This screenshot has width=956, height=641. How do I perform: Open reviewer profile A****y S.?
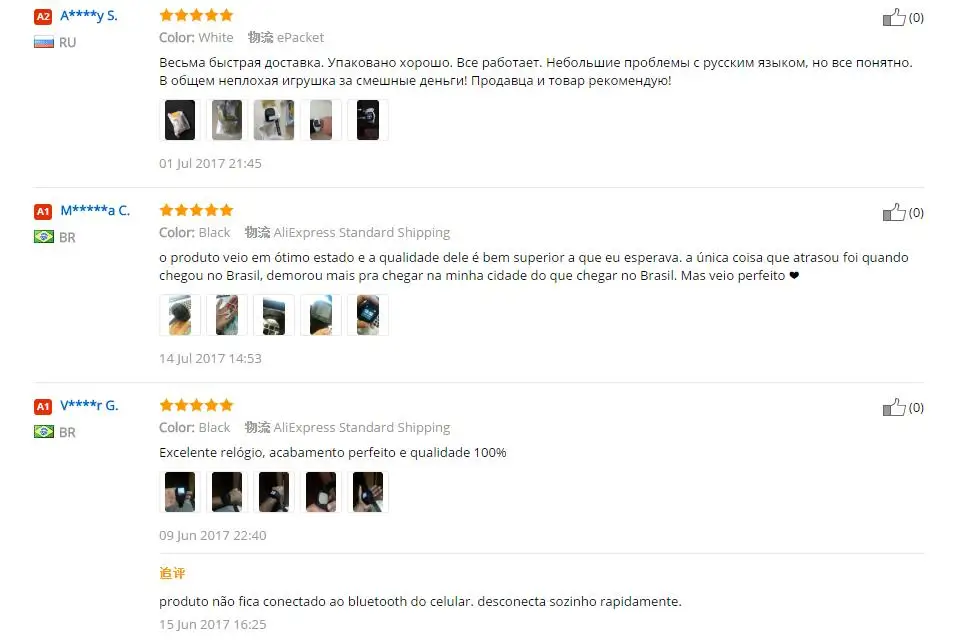[x=89, y=16]
